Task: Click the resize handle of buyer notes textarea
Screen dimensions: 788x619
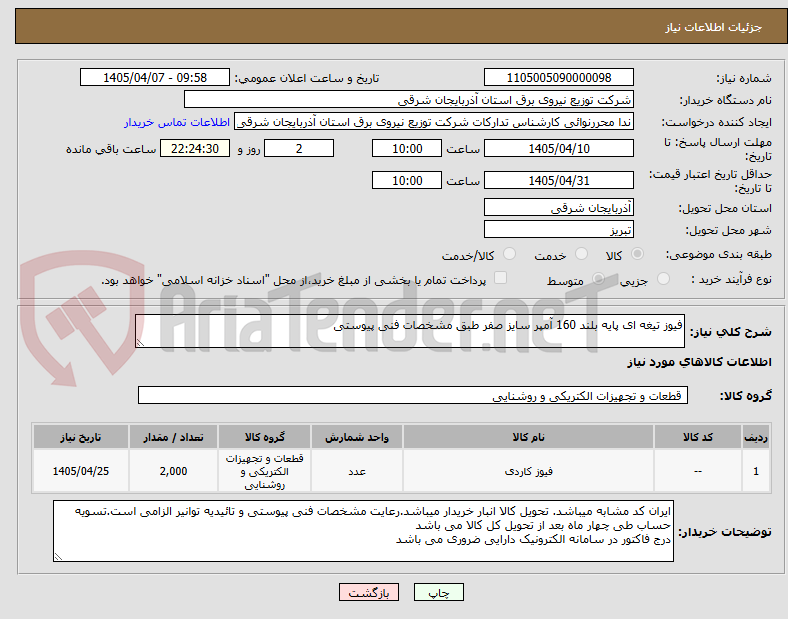Action: pyautogui.click(x=58, y=557)
